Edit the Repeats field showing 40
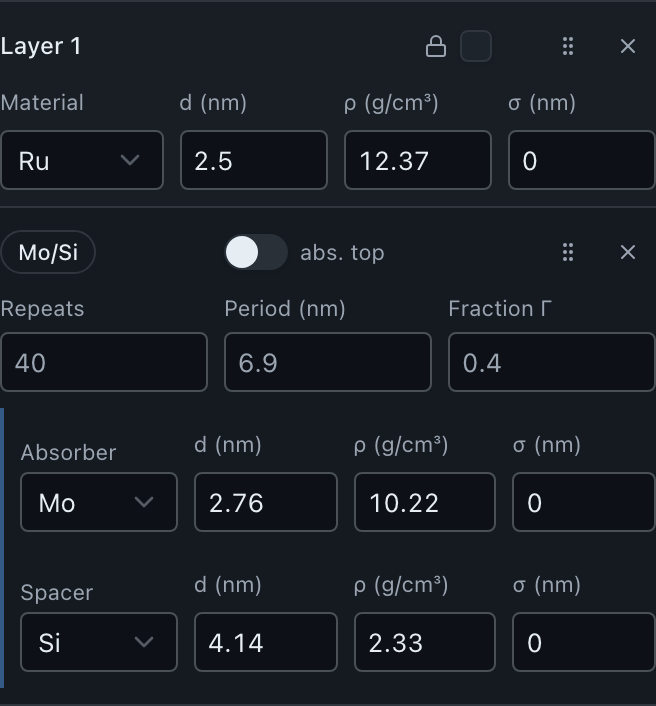 click(x=104, y=362)
